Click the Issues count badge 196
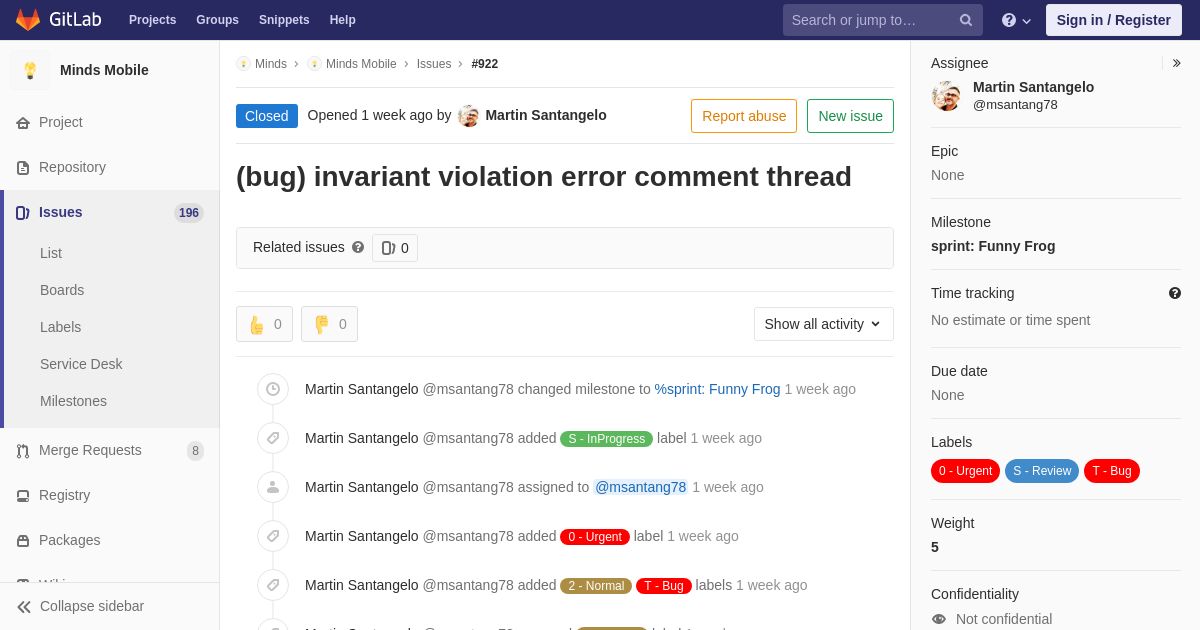1200x630 pixels. pyautogui.click(x=189, y=213)
